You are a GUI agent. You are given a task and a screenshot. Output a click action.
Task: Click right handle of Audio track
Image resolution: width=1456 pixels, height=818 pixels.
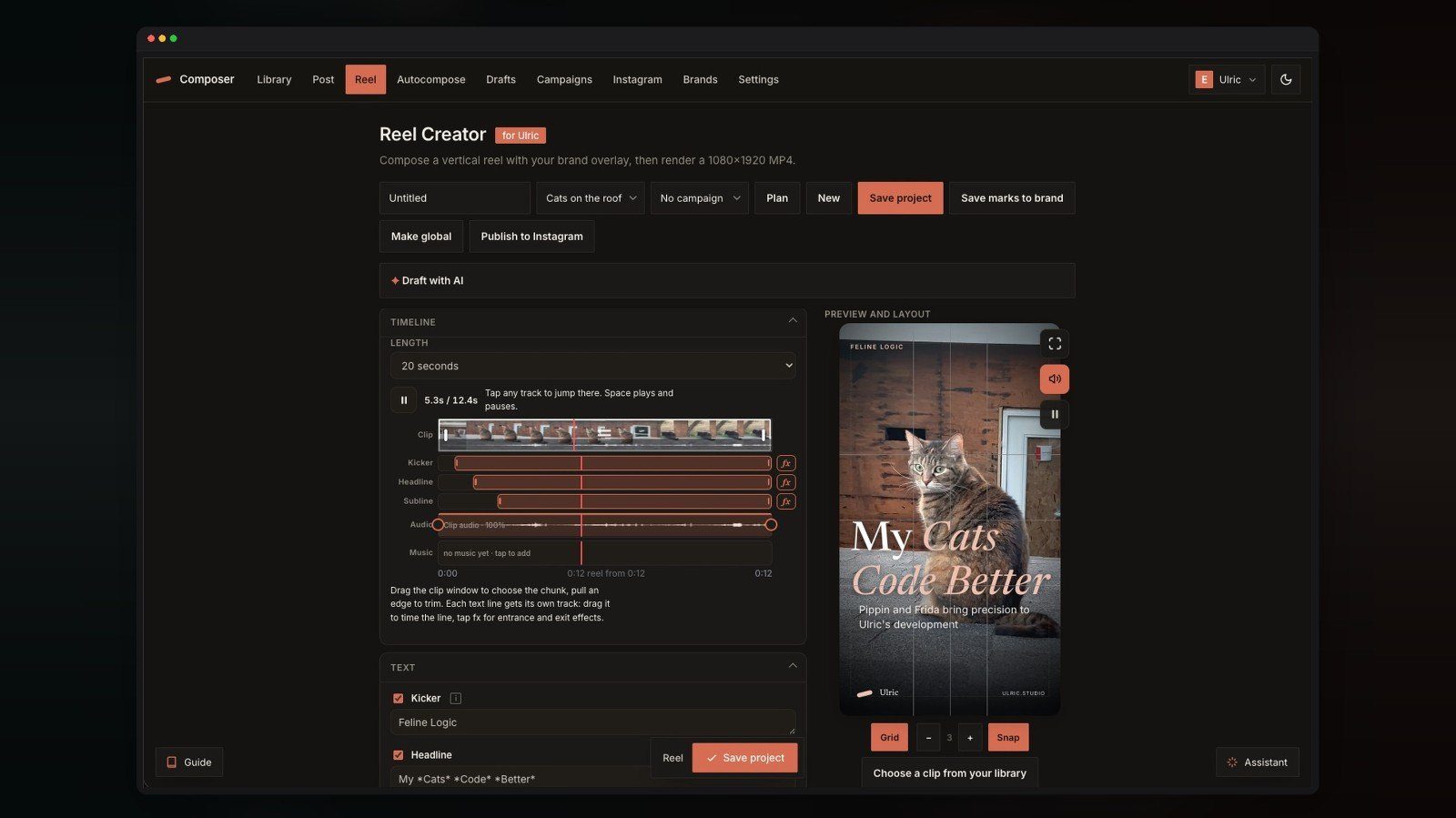pos(771,525)
